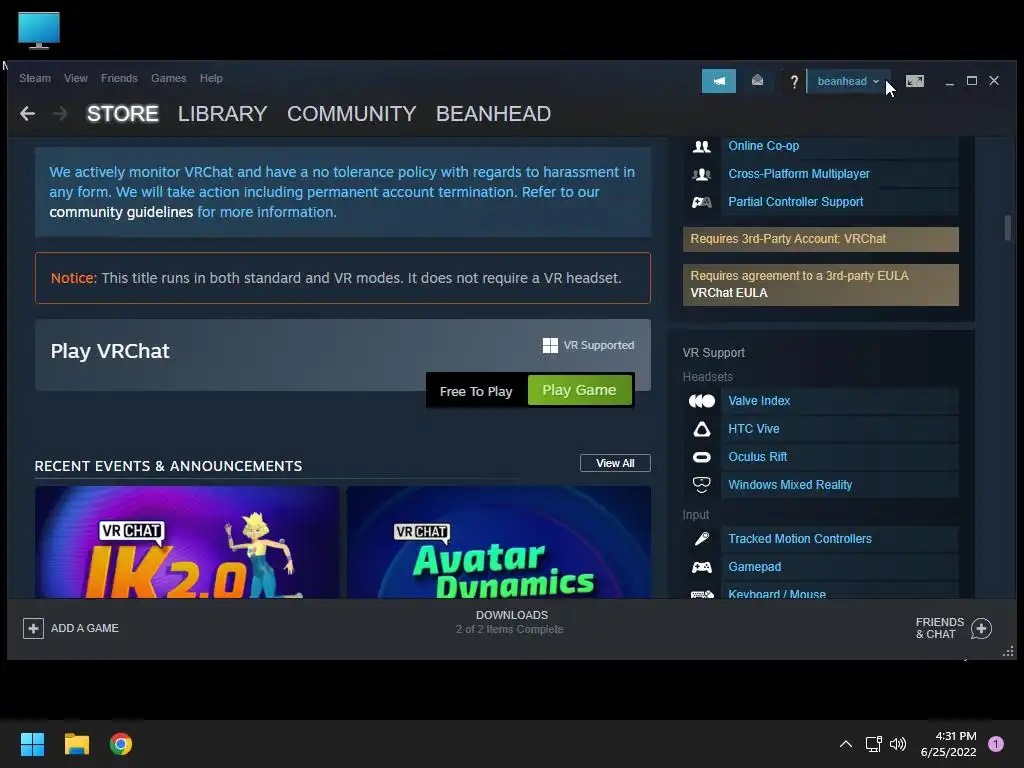This screenshot has width=1024, height=768.
Task: Click the Cross-Platform Multiplayer link
Action: [799, 174]
